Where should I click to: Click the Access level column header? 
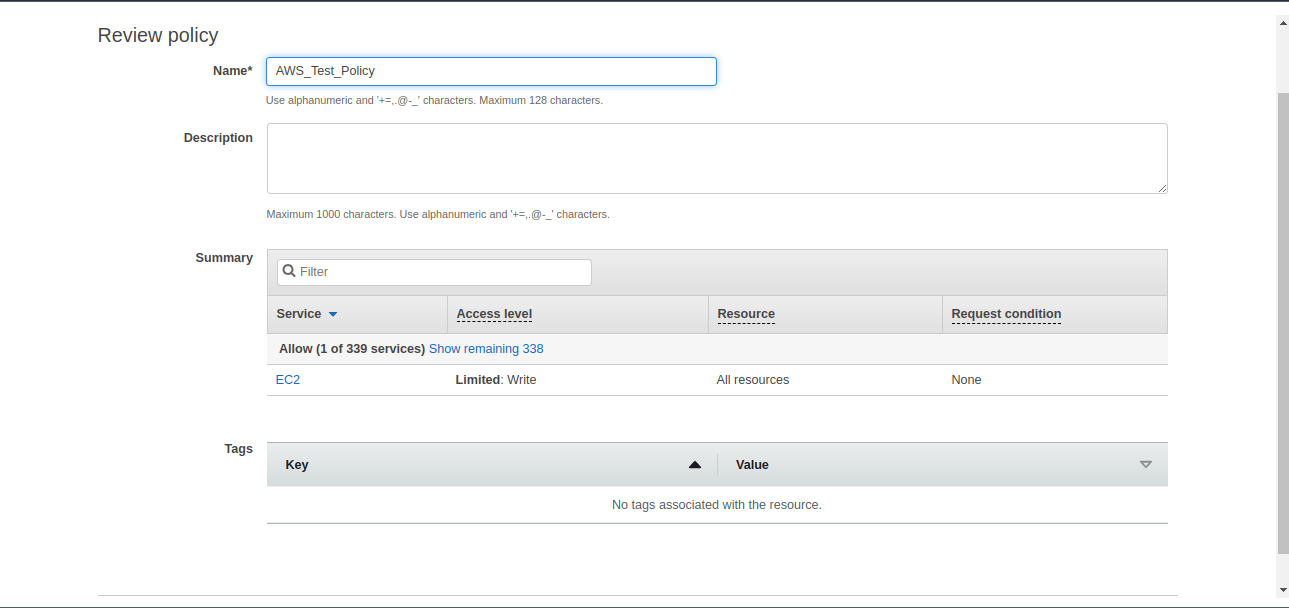[x=494, y=314]
